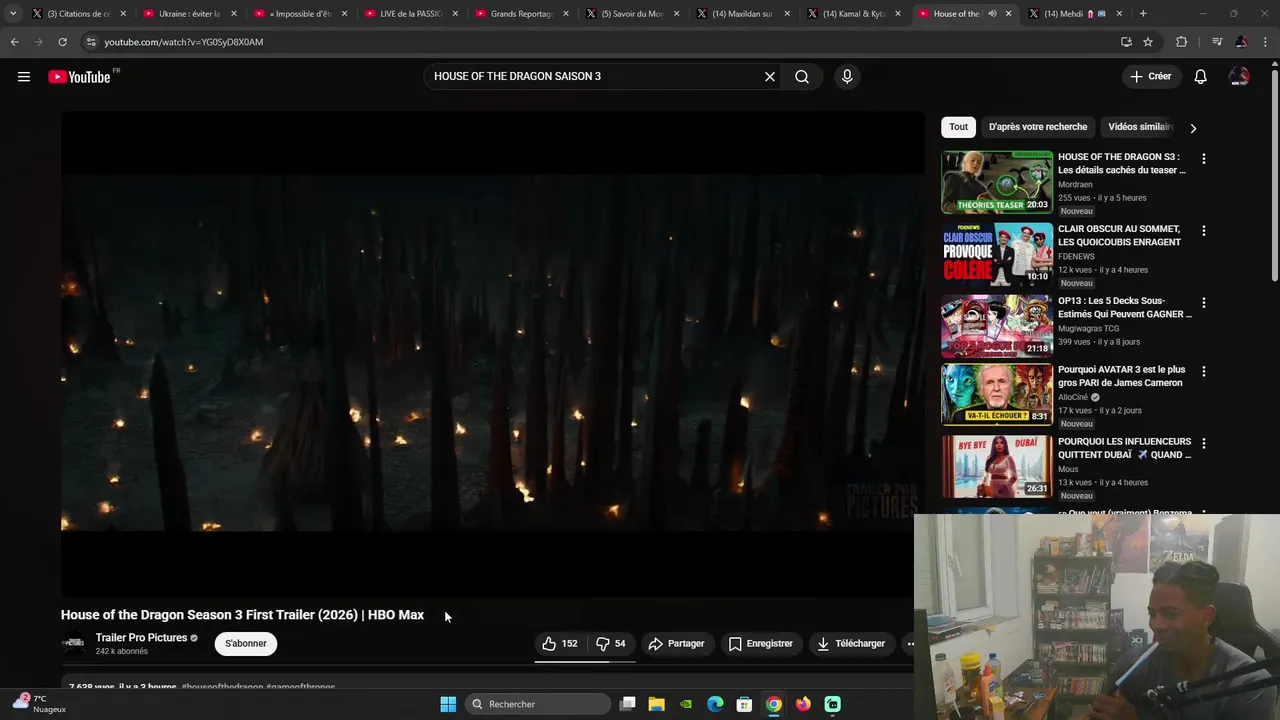Open the notifications bell
The image size is (1280, 720).
(1201, 77)
